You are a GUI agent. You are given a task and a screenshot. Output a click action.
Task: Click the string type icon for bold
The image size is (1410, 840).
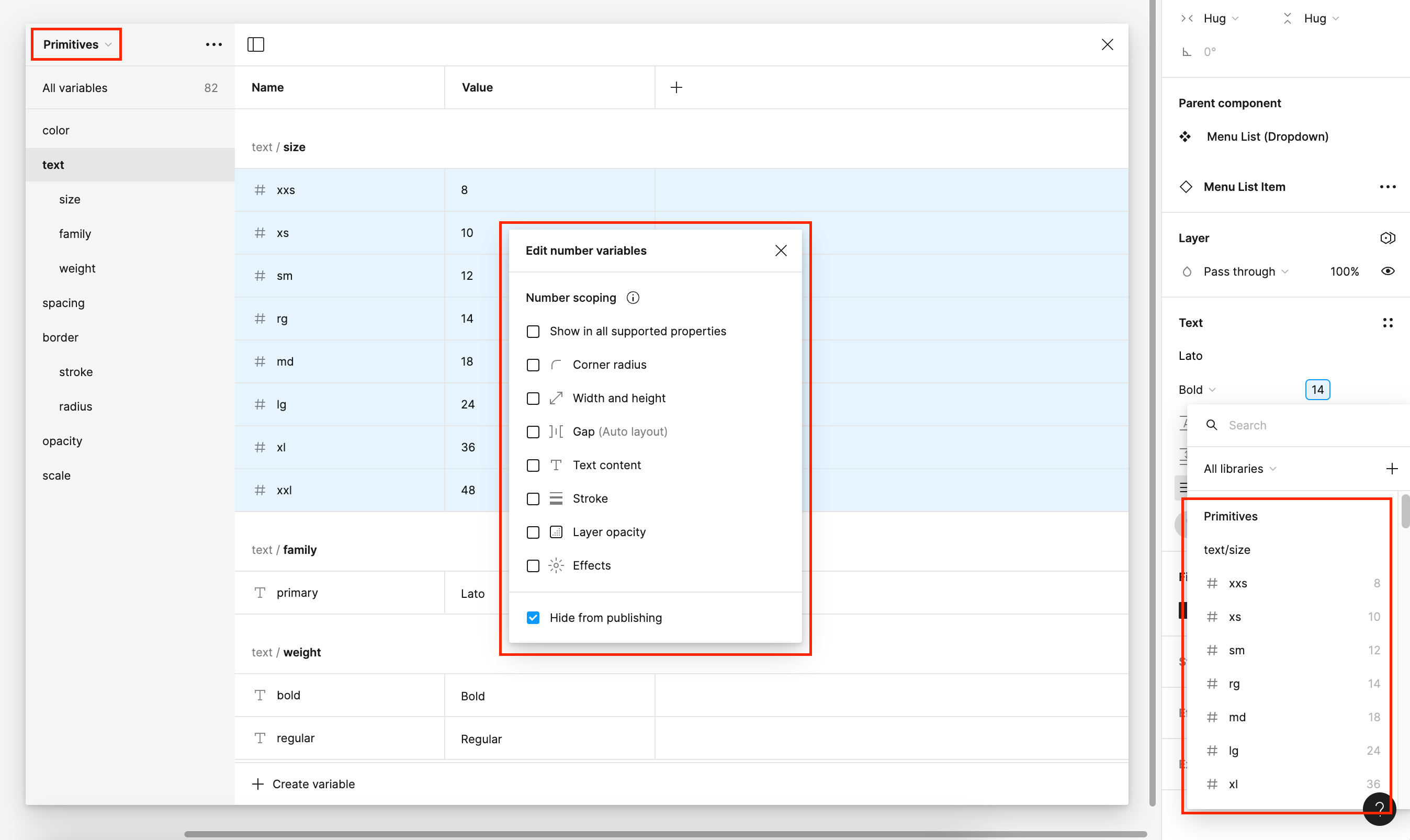coord(260,695)
